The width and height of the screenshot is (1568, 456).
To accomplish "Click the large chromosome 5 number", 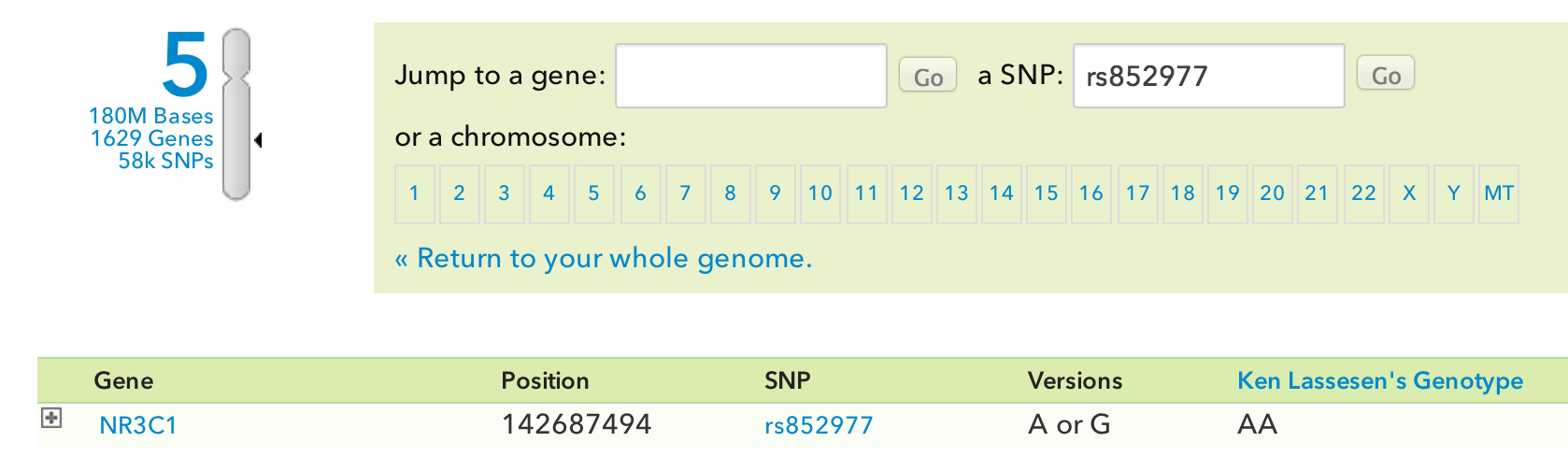I will click(x=185, y=64).
